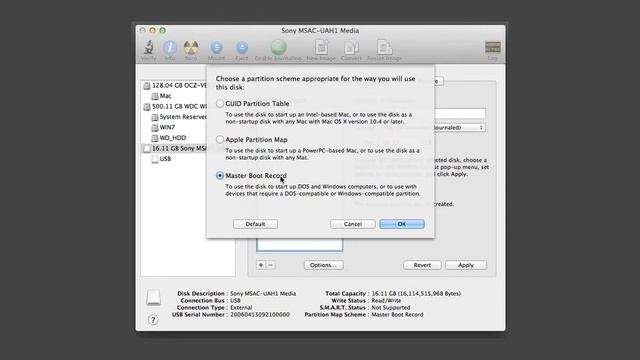Image resolution: width=640 pixels, height=360 pixels.
Task: Click the 'External' connection type value
Action: pyautogui.click(x=241, y=308)
